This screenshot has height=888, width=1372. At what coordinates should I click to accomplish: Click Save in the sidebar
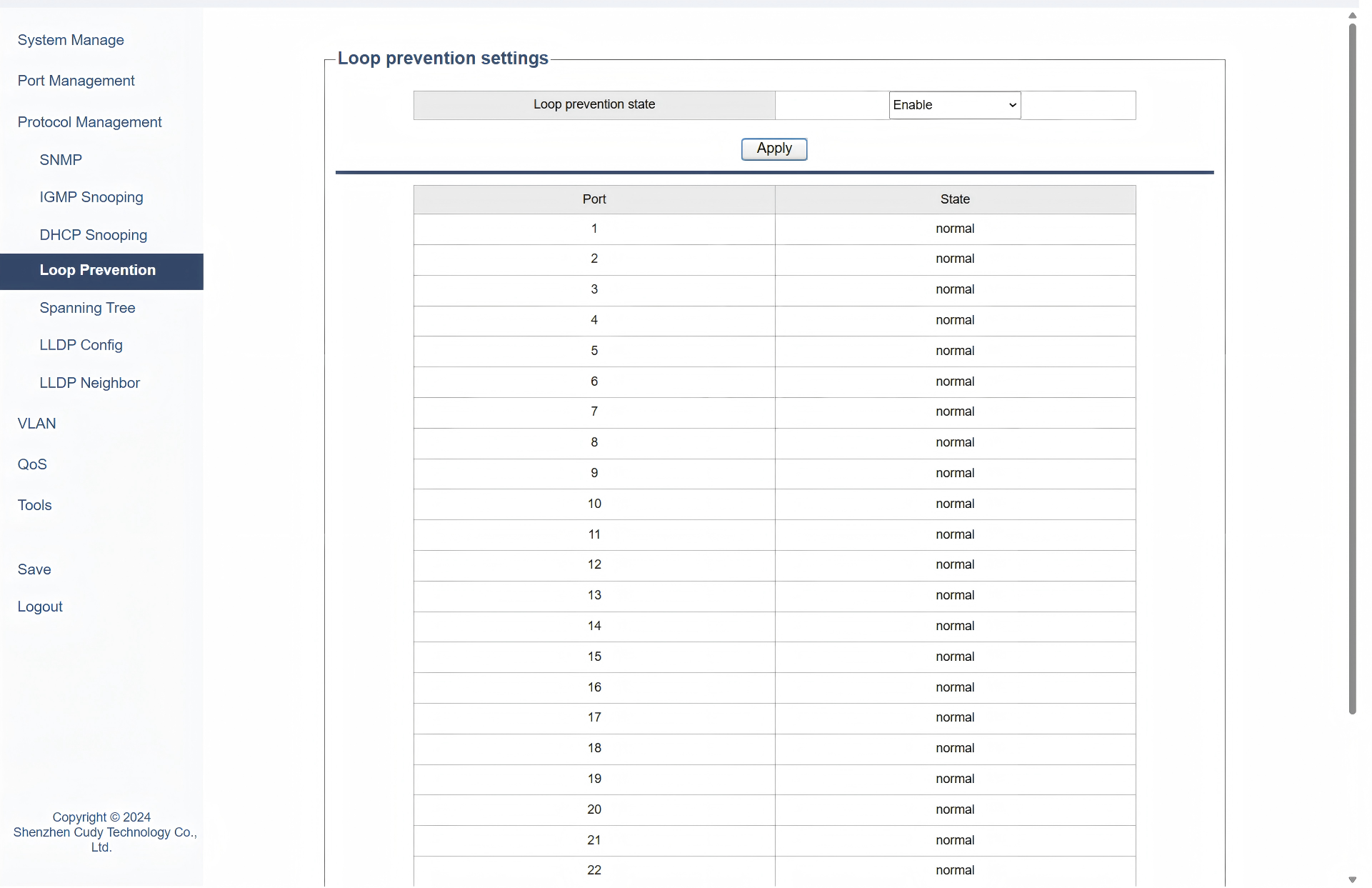(34, 569)
